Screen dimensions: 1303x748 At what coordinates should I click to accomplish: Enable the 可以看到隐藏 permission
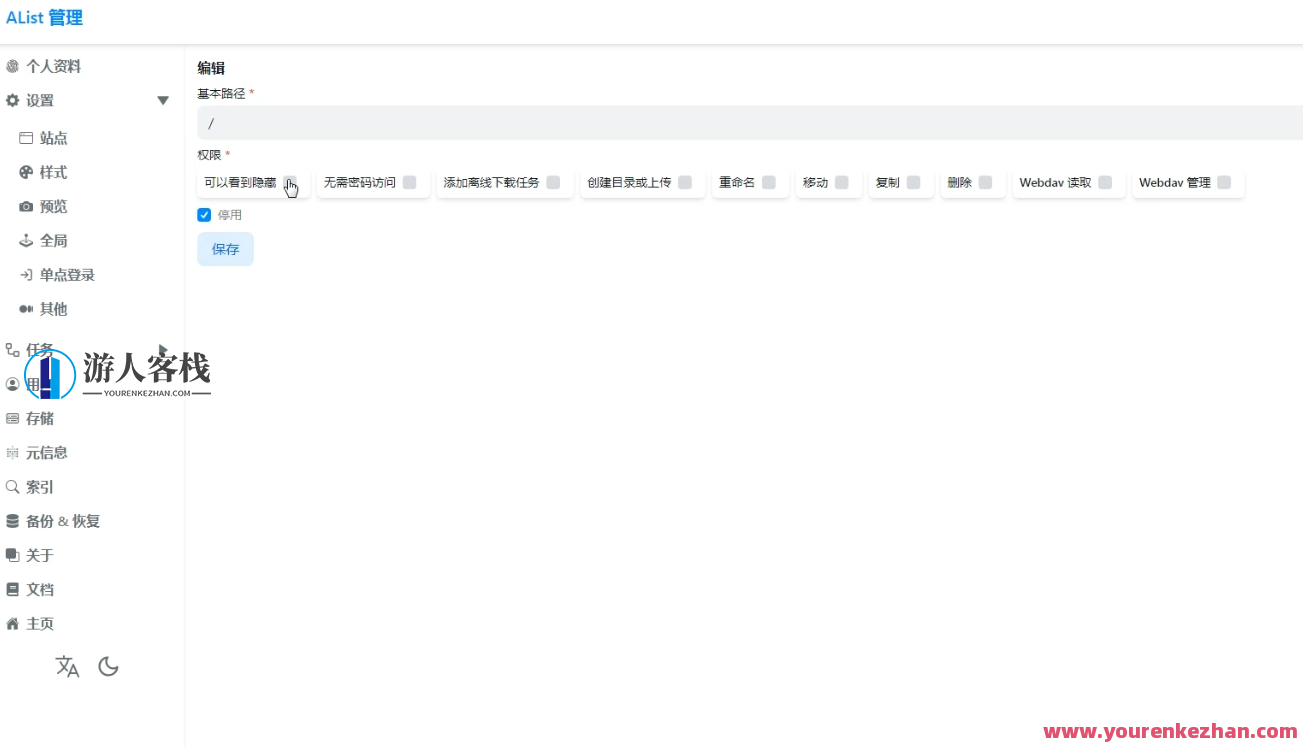pos(291,183)
